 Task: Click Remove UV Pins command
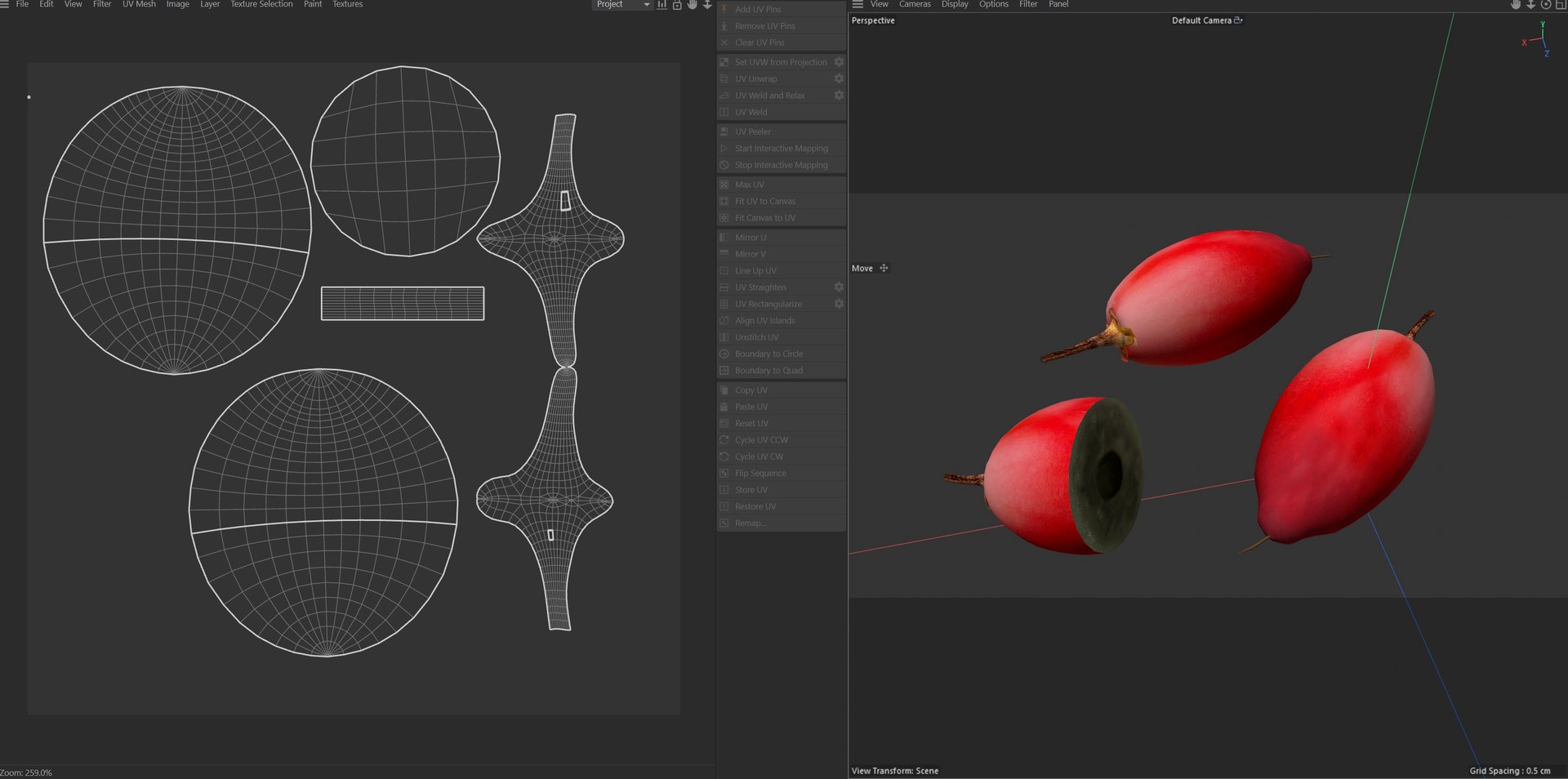click(x=781, y=26)
